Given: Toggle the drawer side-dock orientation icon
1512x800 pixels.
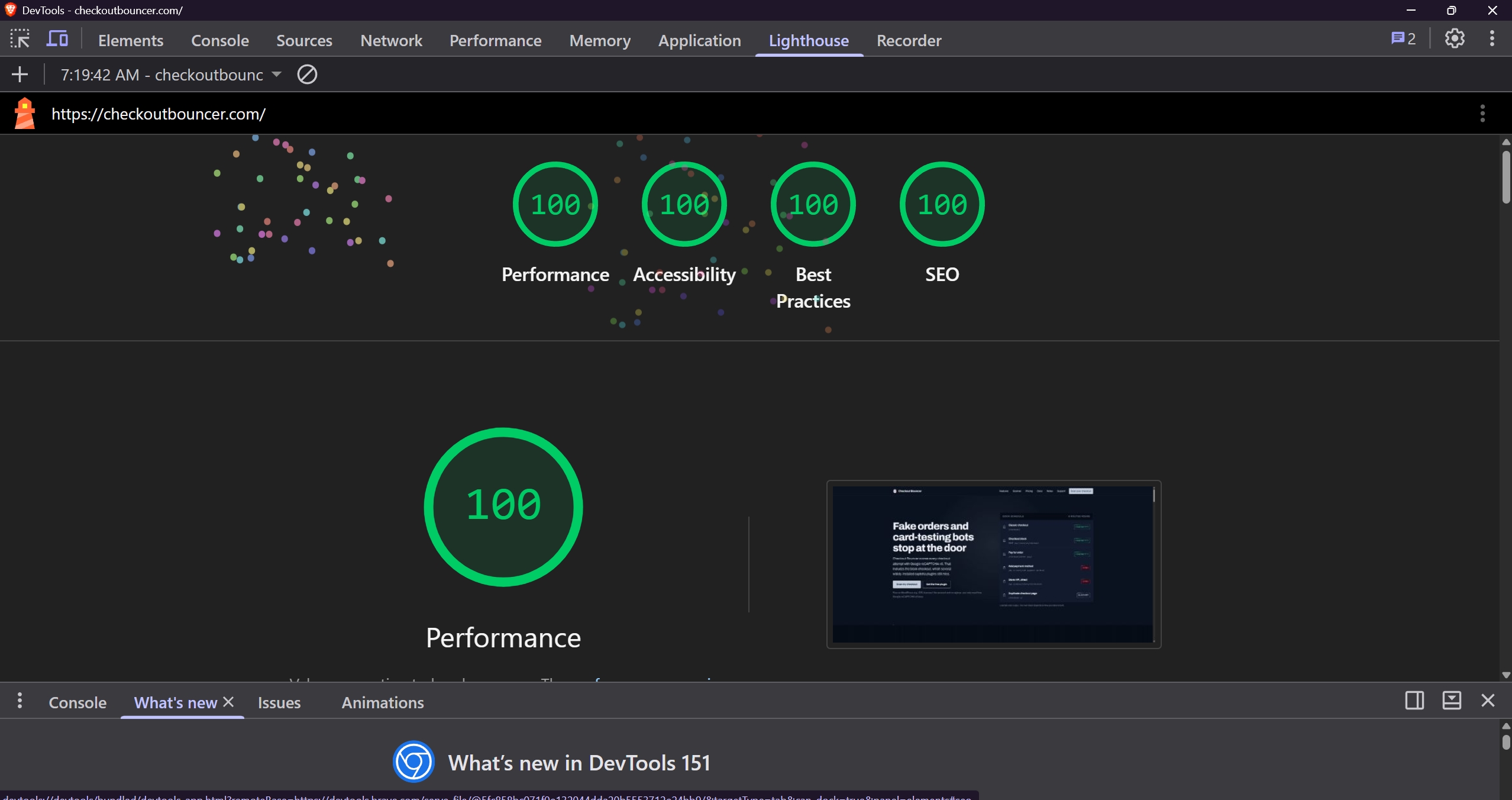Looking at the screenshot, I should tap(1414, 701).
